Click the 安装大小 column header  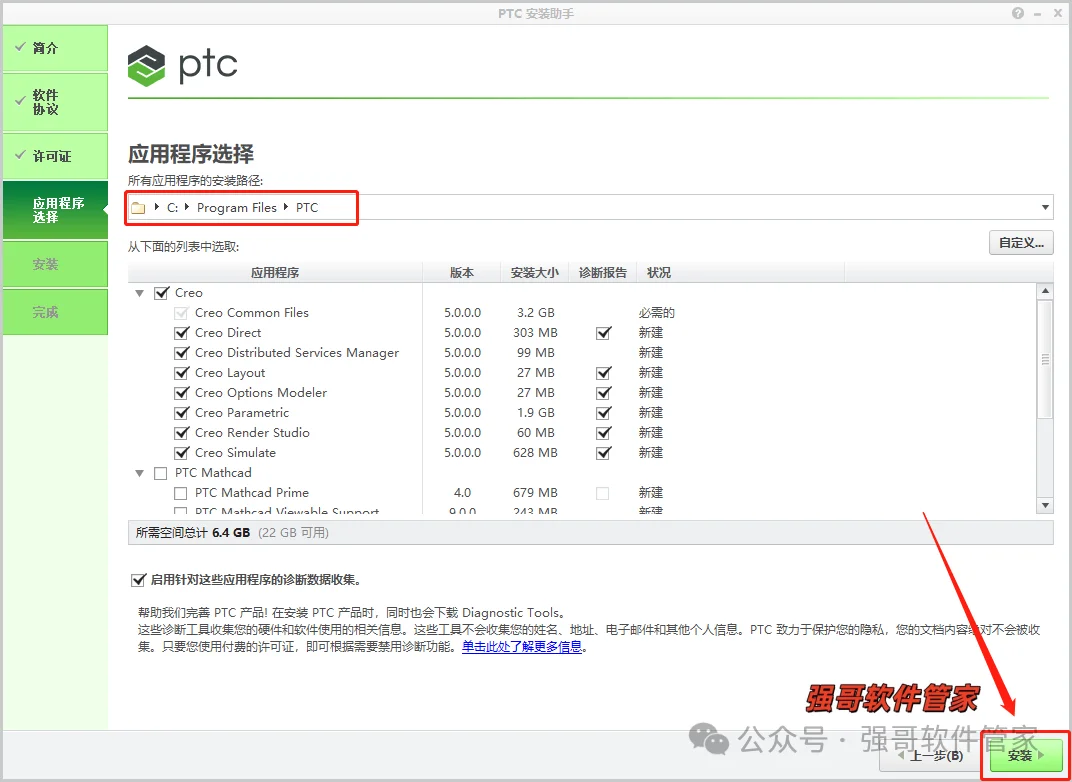[535, 273]
